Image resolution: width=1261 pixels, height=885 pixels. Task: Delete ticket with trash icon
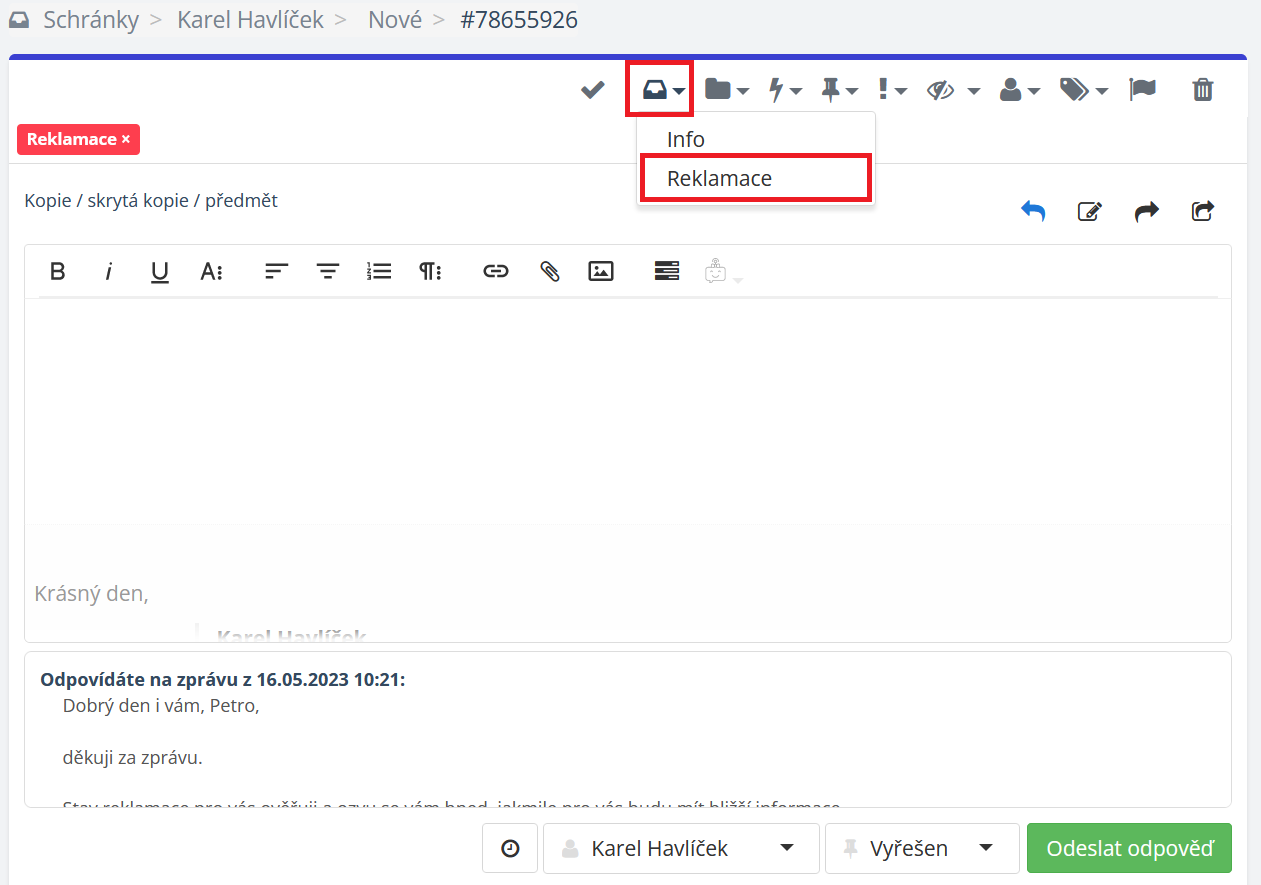point(1203,90)
